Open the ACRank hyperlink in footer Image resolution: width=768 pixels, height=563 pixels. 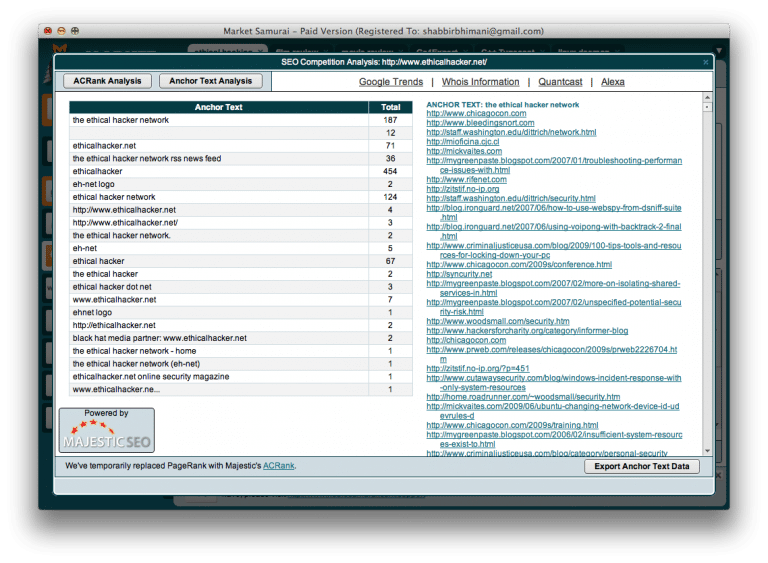click(x=279, y=465)
